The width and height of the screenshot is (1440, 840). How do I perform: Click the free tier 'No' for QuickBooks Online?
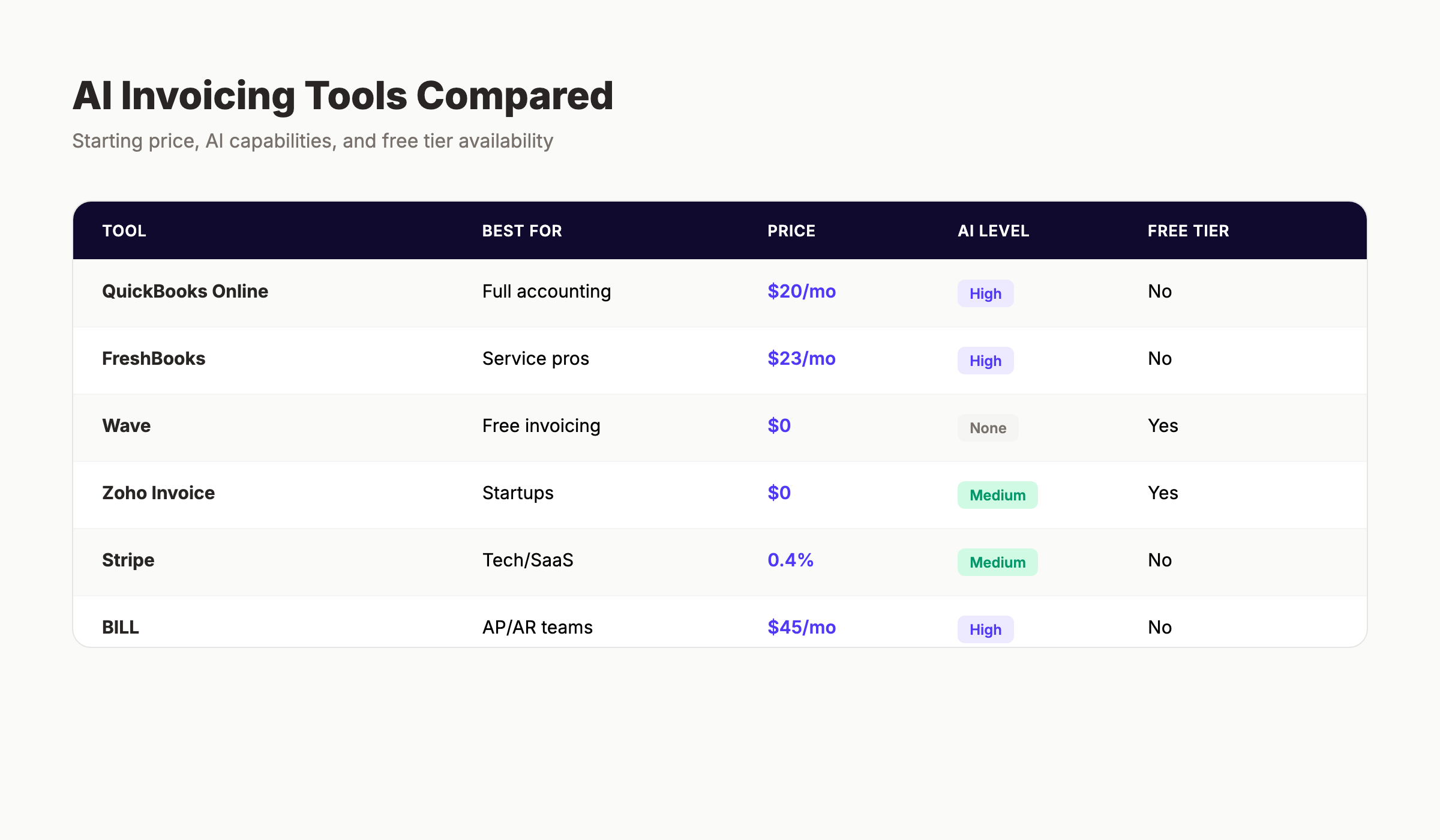1160,292
